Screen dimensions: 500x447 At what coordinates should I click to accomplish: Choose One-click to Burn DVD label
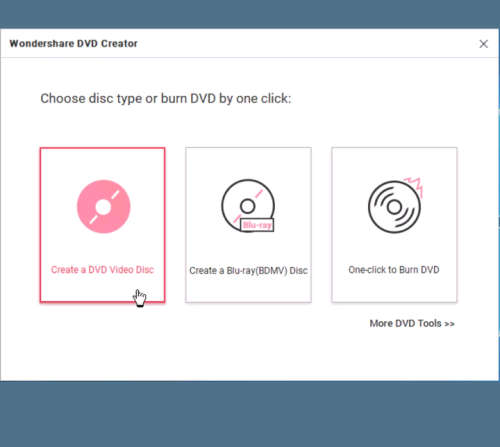(394, 270)
